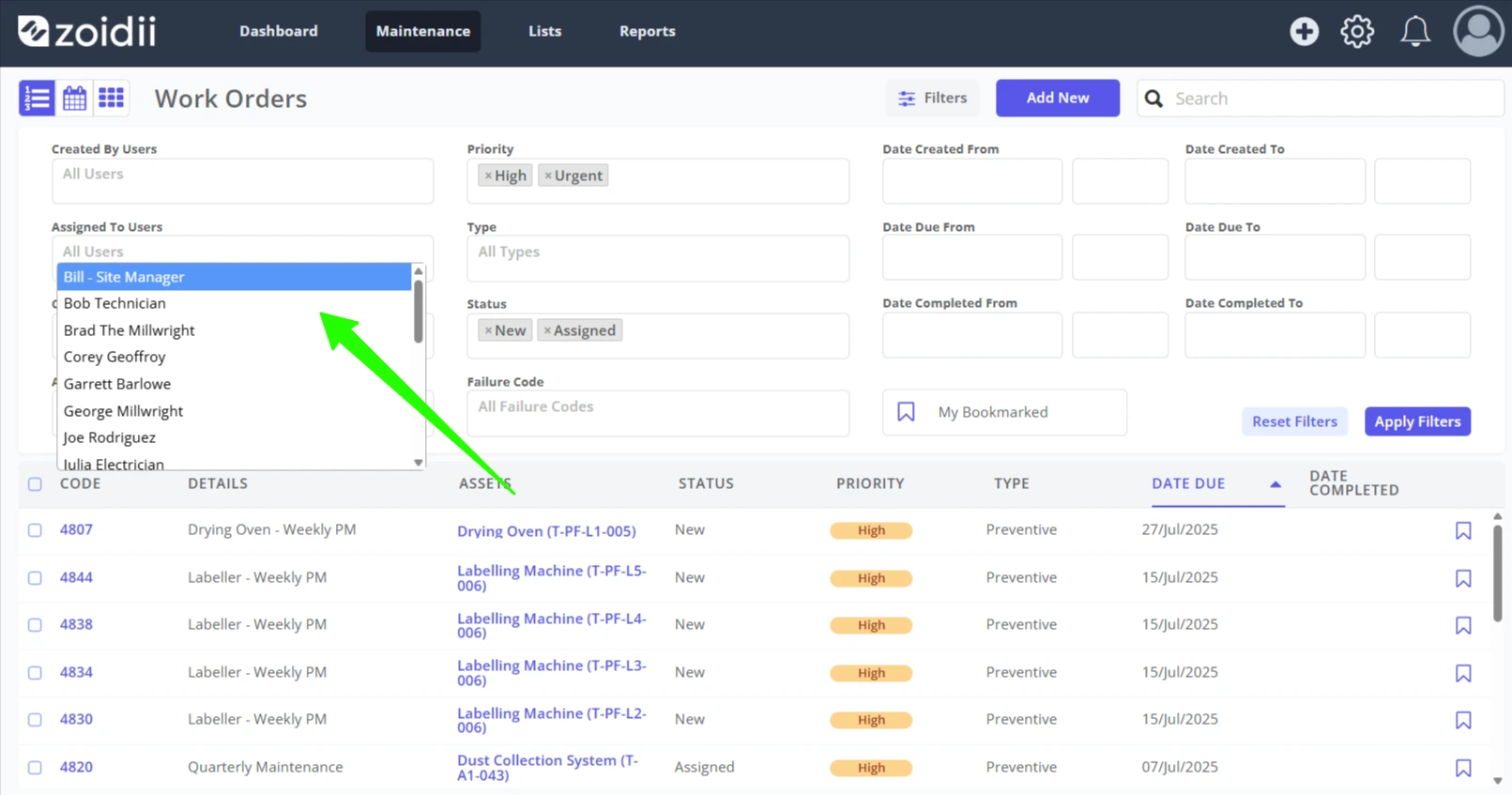The height and width of the screenshot is (795, 1512).
Task: Check the row 4838 checkbox
Action: click(x=35, y=625)
